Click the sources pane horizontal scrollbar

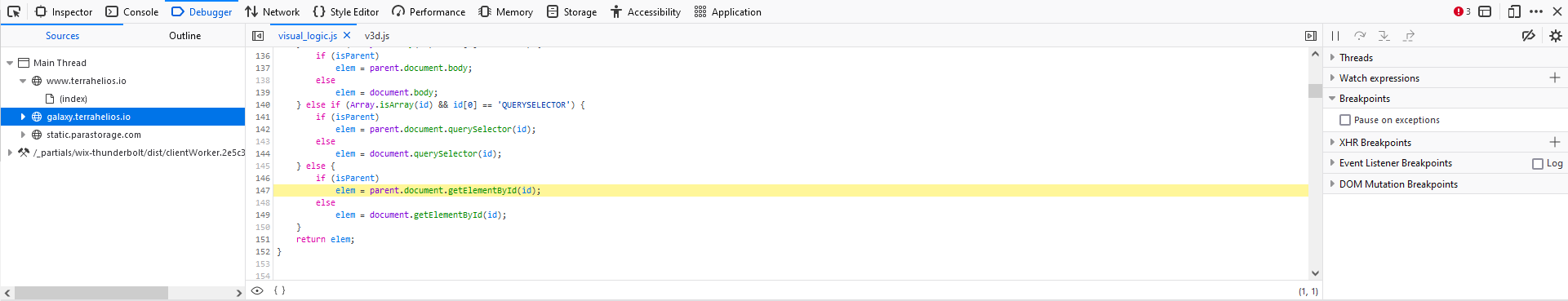(x=91, y=292)
